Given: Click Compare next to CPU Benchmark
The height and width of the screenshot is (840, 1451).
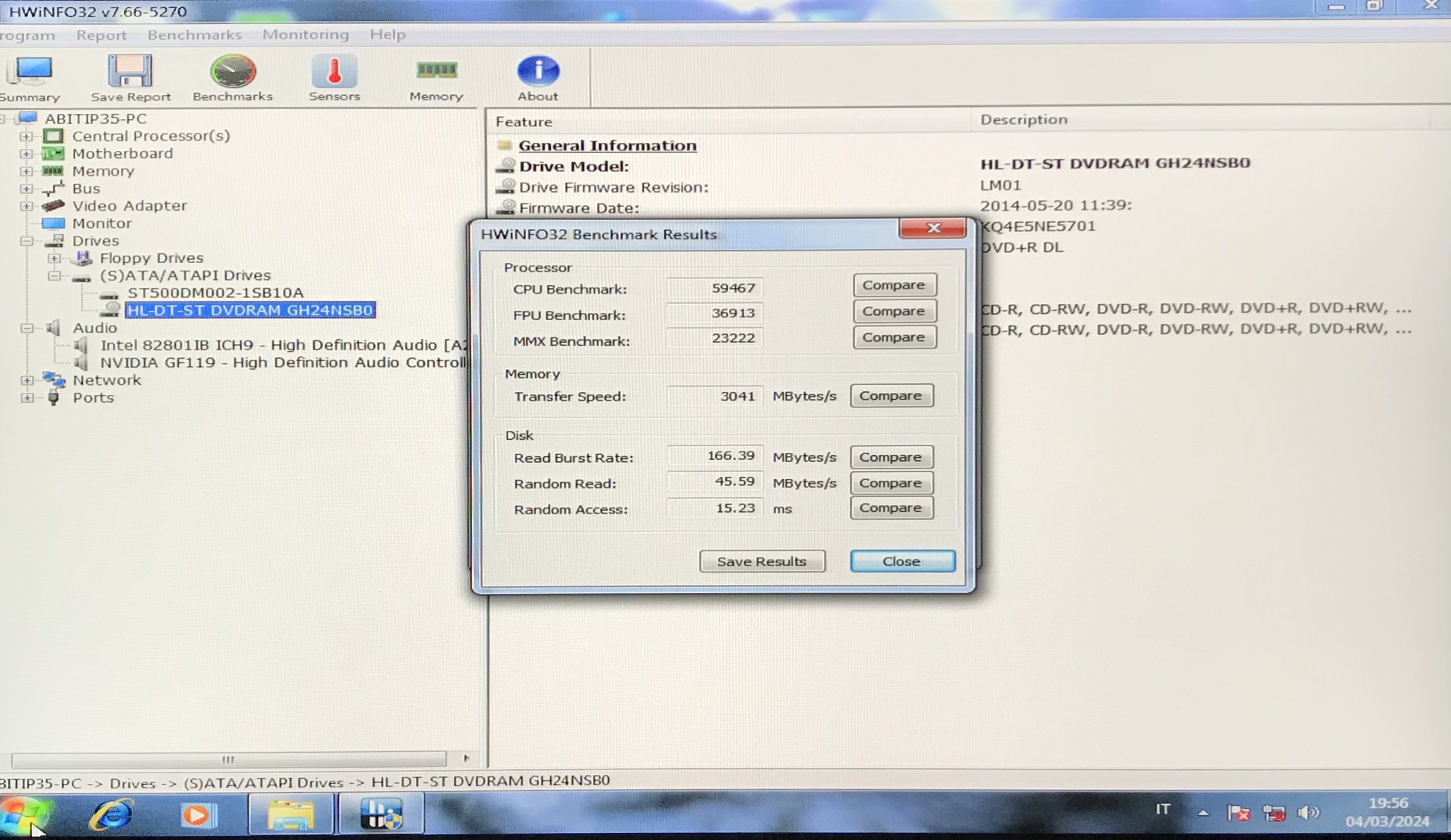Looking at the screenshot, I should (893, 285).
